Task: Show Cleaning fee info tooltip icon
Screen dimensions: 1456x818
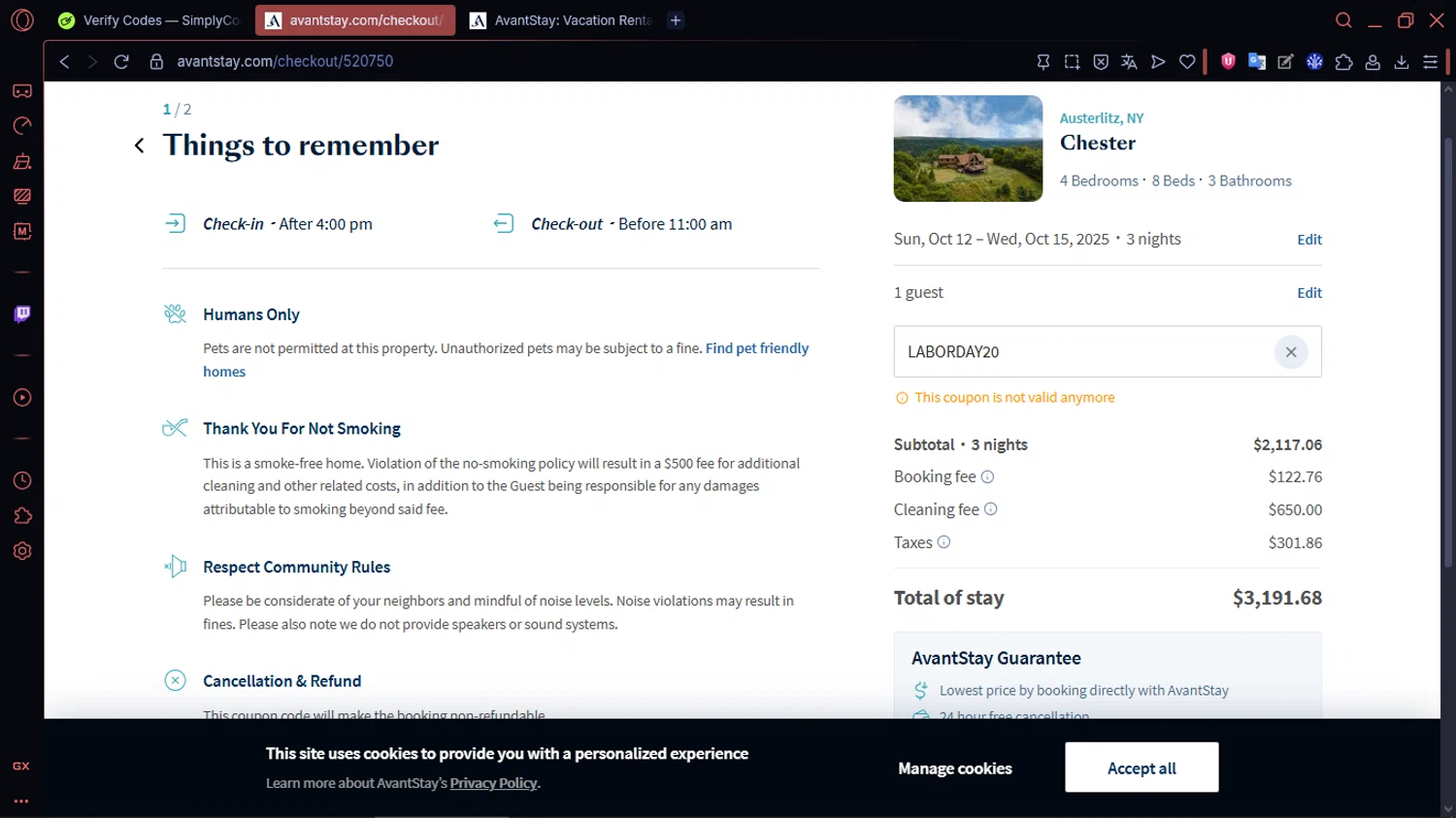Action: (x=990, y=508)
